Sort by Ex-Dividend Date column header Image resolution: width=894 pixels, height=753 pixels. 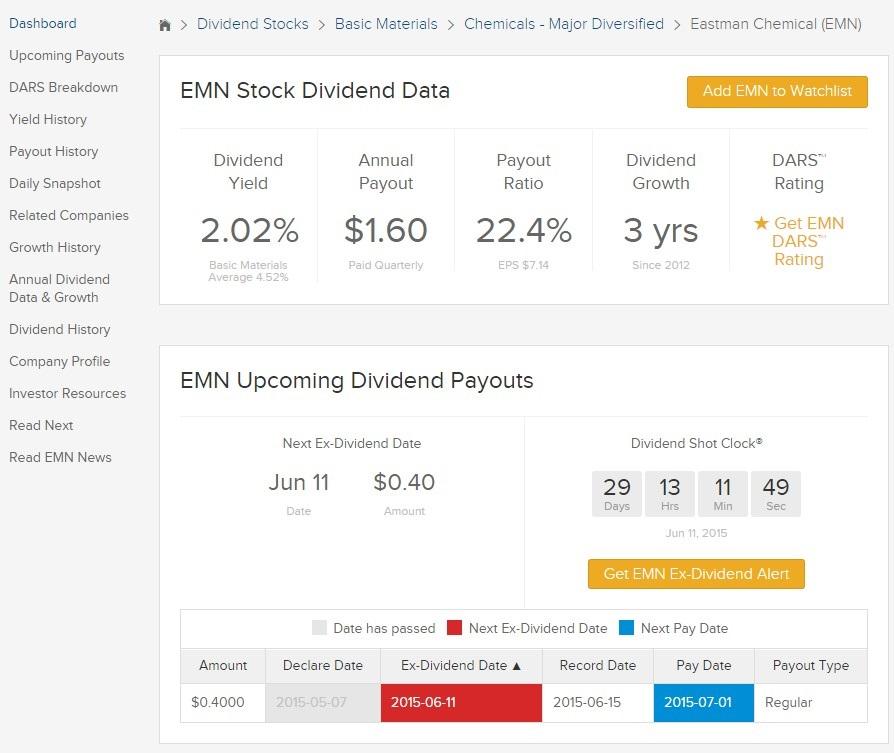coord(461,665)
